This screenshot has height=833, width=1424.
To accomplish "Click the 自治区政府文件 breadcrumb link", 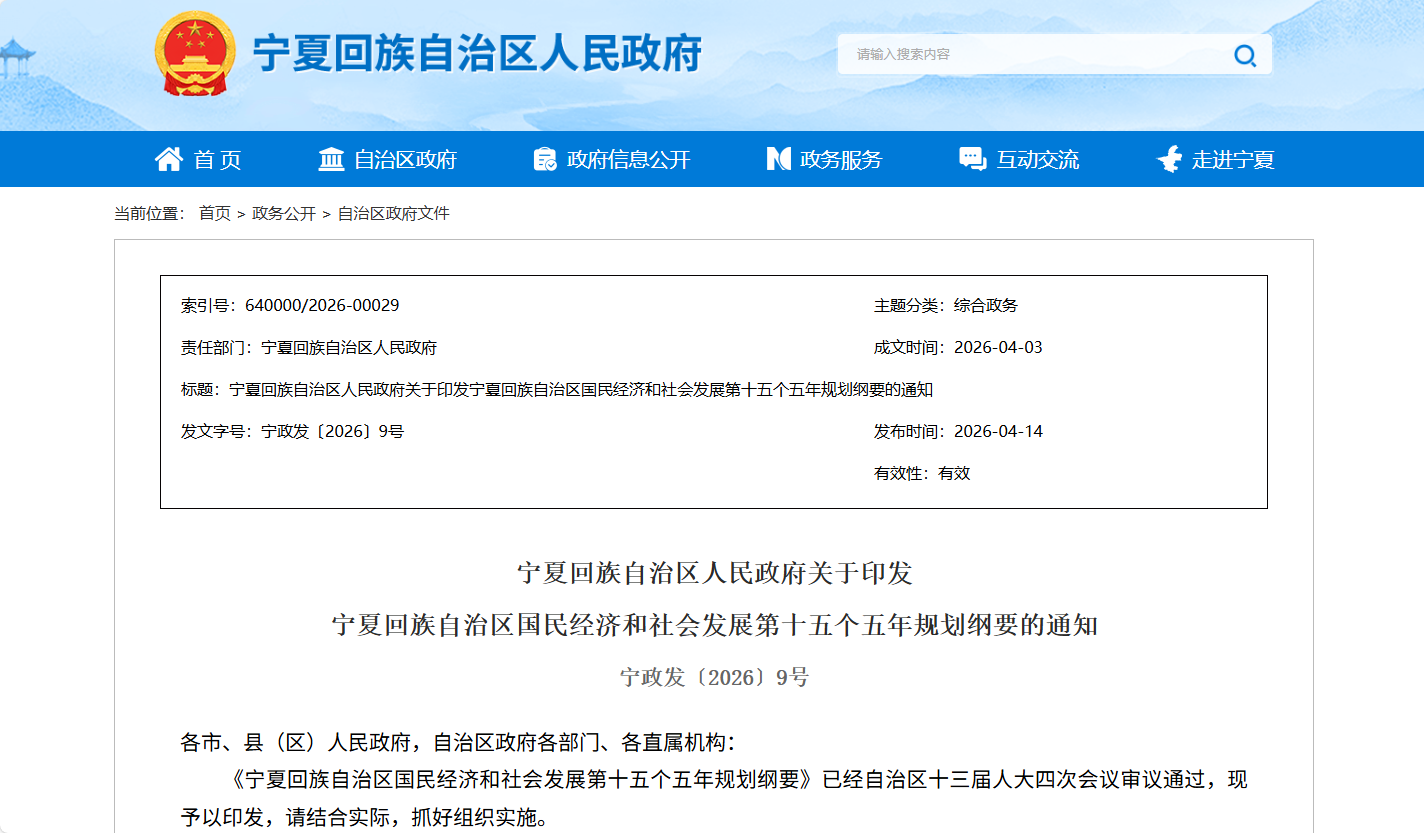I will (x=393, y=213).
